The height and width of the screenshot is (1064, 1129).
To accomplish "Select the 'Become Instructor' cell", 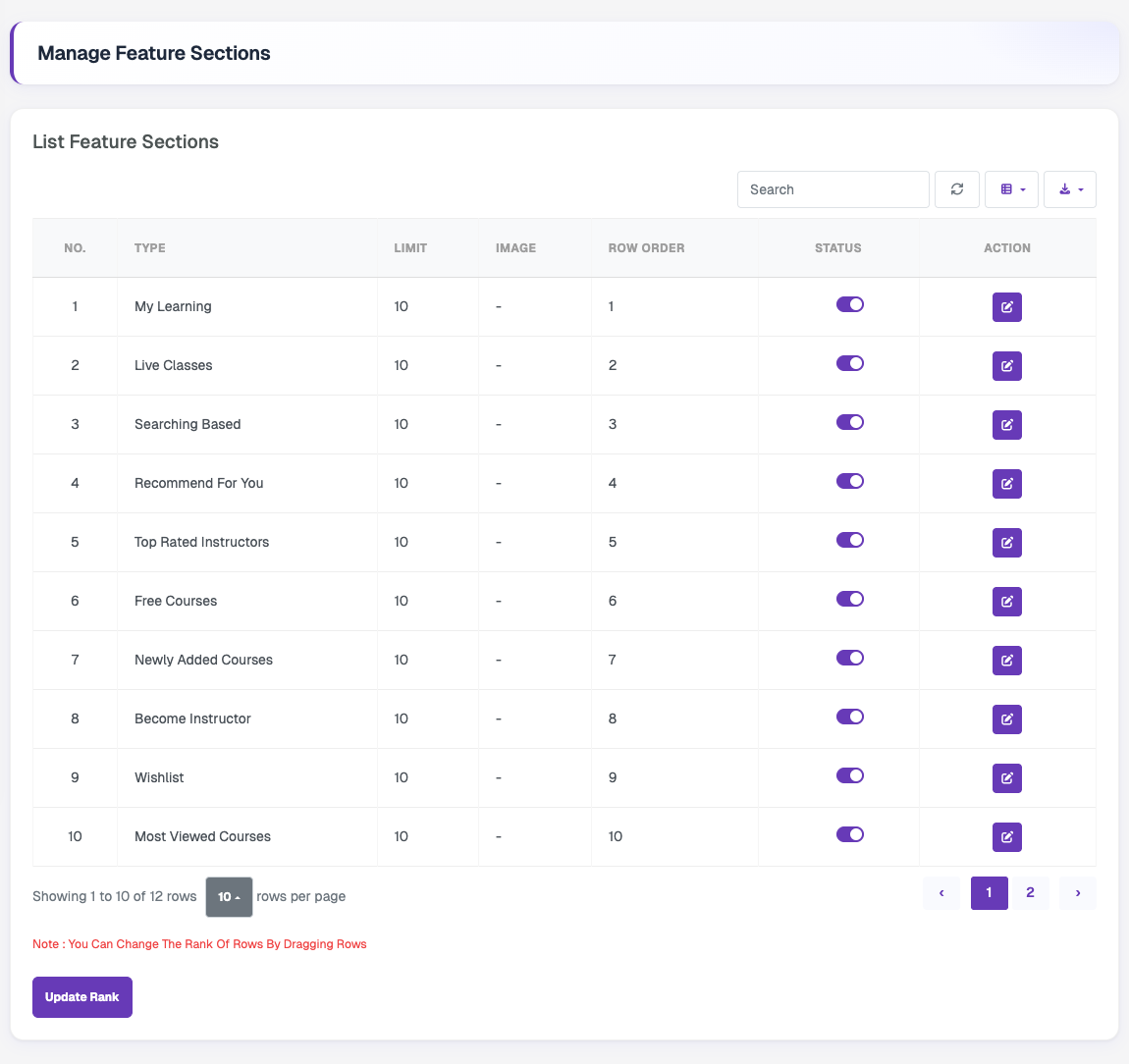I will (247, 719).
